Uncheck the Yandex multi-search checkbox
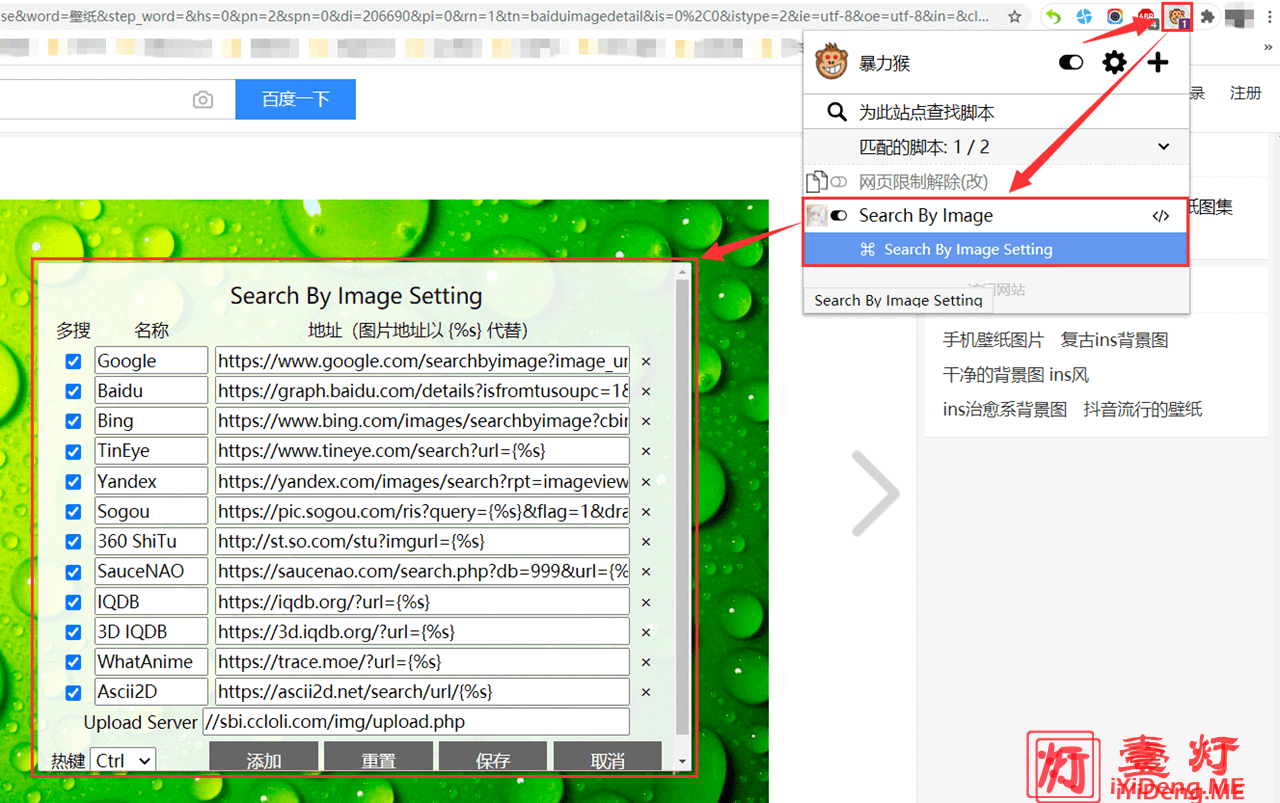 [73, 481]
